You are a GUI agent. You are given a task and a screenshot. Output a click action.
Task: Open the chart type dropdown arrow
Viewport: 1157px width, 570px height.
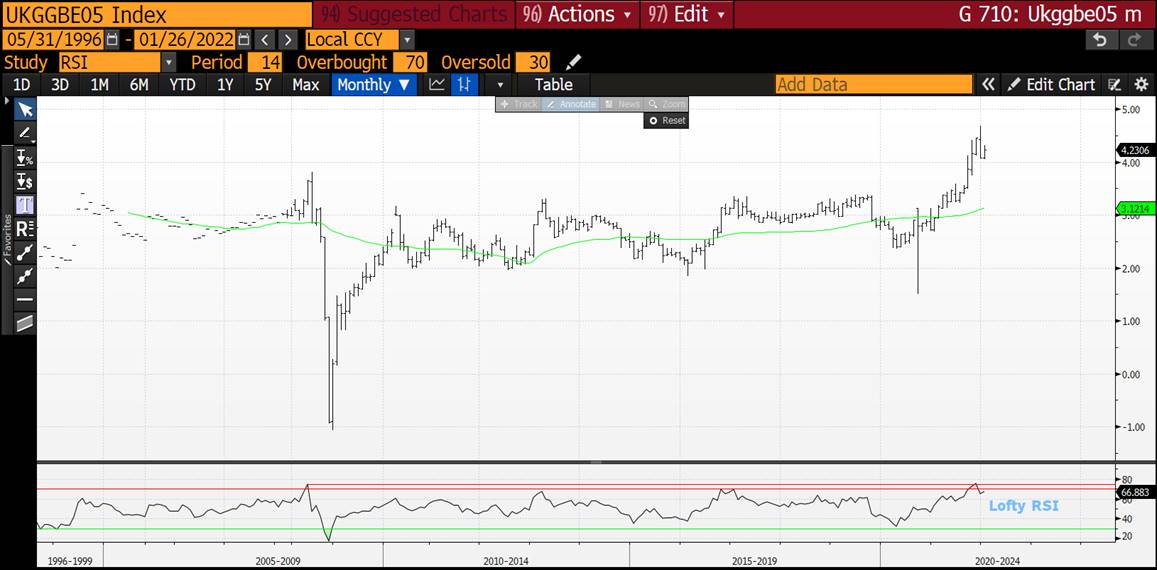point(500,84)
